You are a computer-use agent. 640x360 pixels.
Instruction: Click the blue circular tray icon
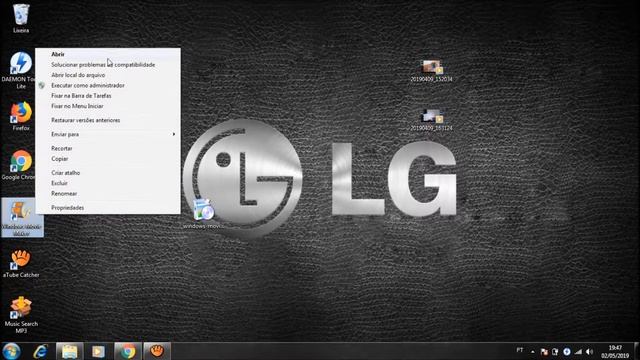[567, 351]
